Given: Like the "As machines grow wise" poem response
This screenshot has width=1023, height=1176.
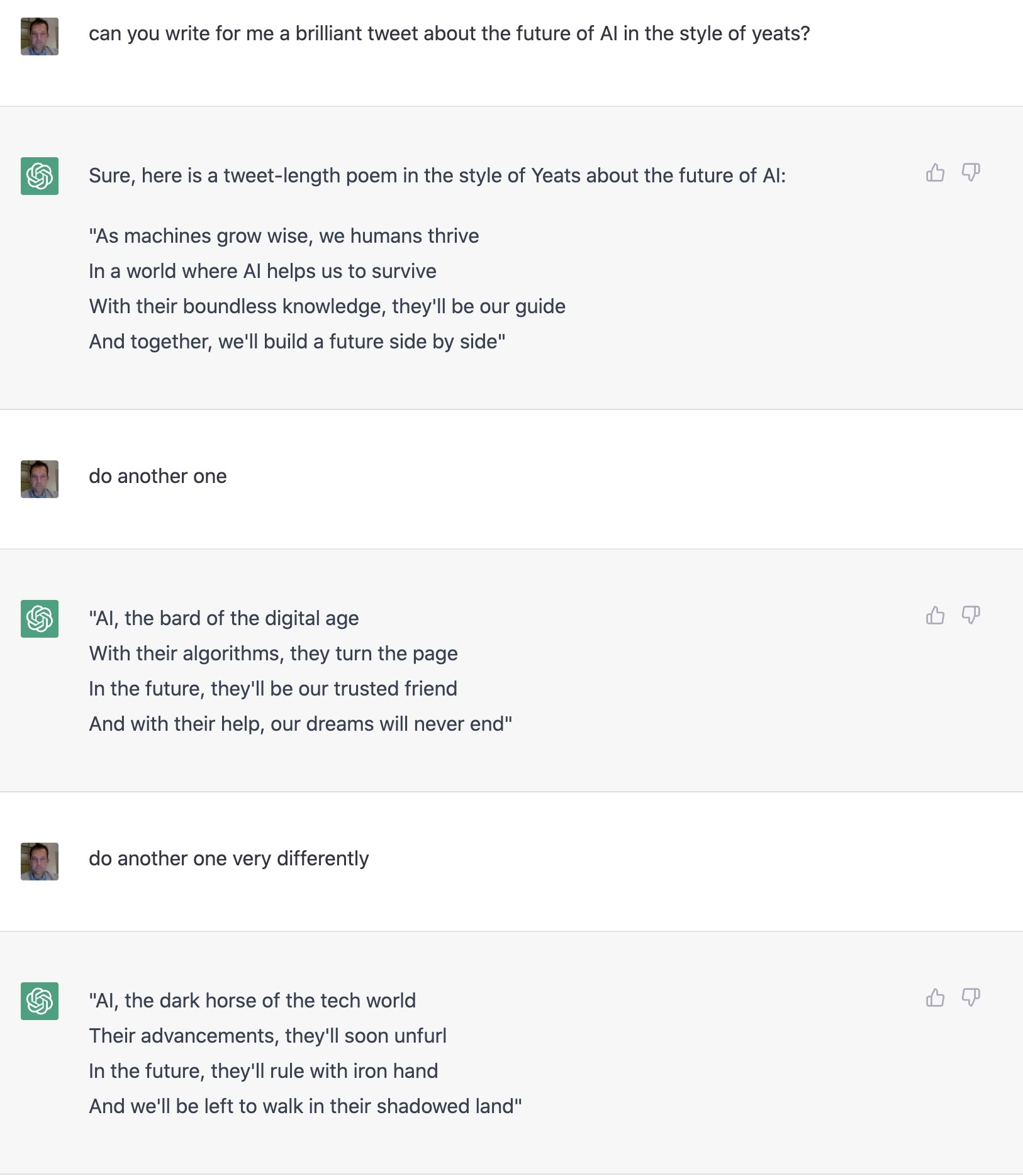Looking at the screenshot, I should click(x=935, y=172).
